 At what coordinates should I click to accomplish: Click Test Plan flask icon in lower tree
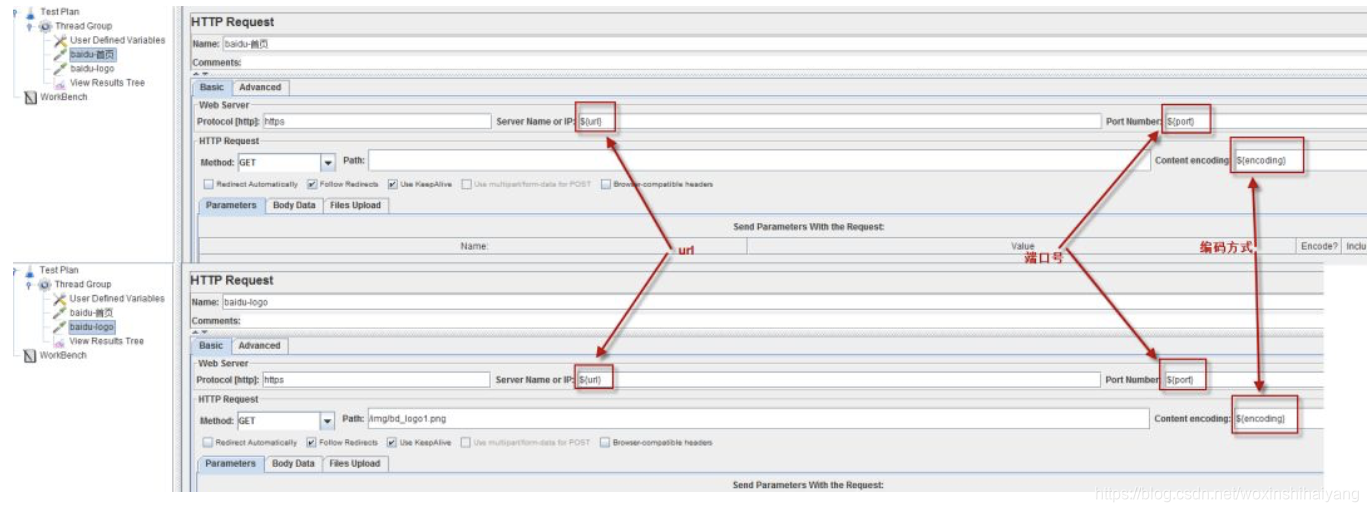29,270
